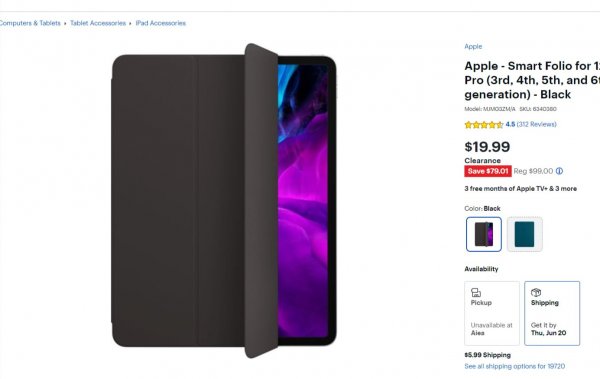Open iPad Accessories breadcrumb

[161, 23]
